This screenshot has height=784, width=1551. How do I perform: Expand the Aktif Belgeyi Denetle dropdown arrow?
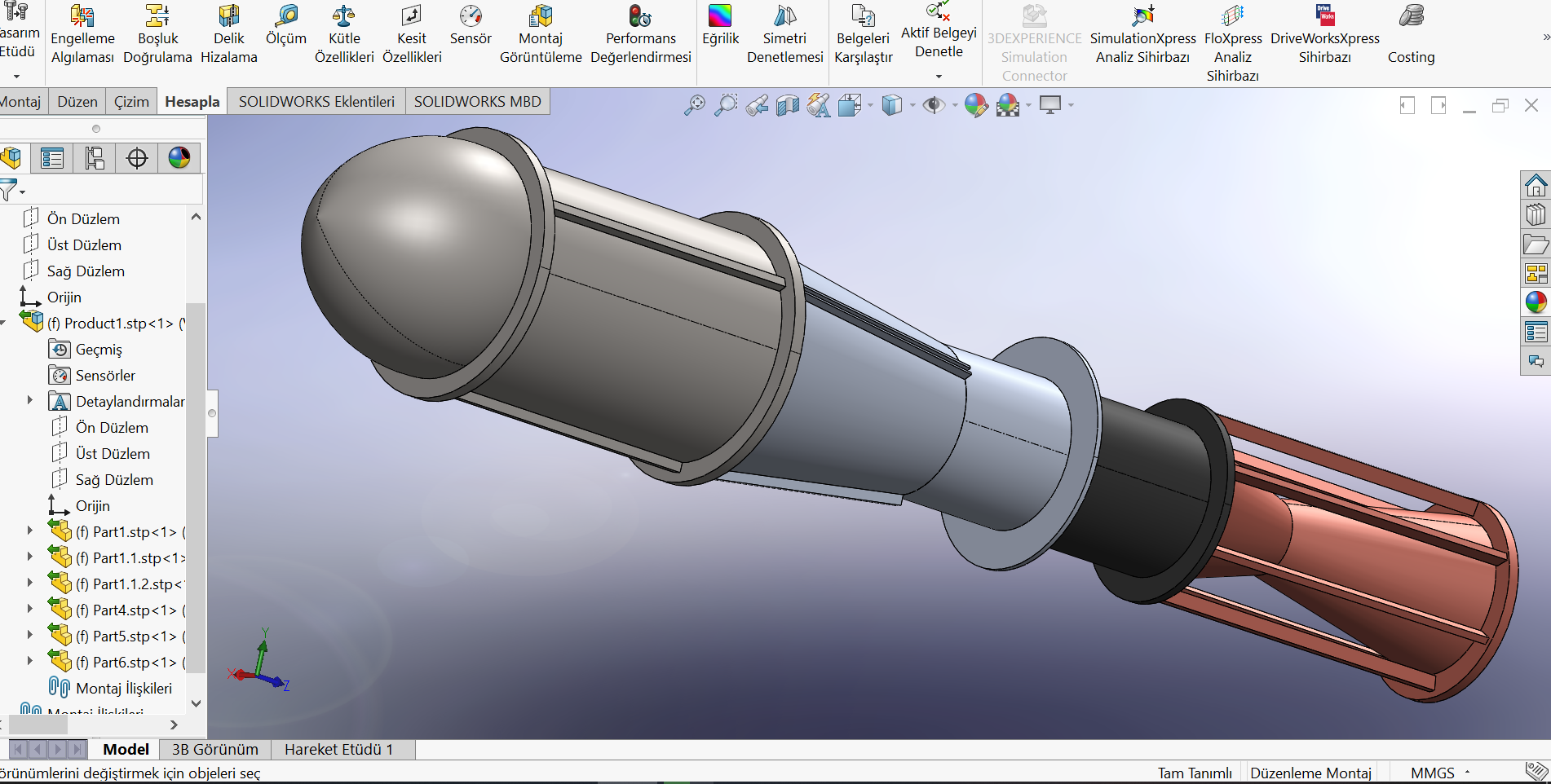click(939, 77)
